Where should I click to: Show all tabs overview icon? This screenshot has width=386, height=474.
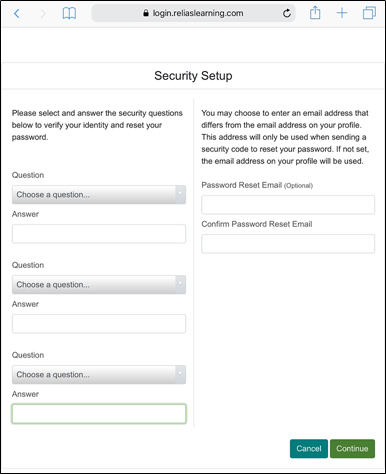tap(369, 13)
